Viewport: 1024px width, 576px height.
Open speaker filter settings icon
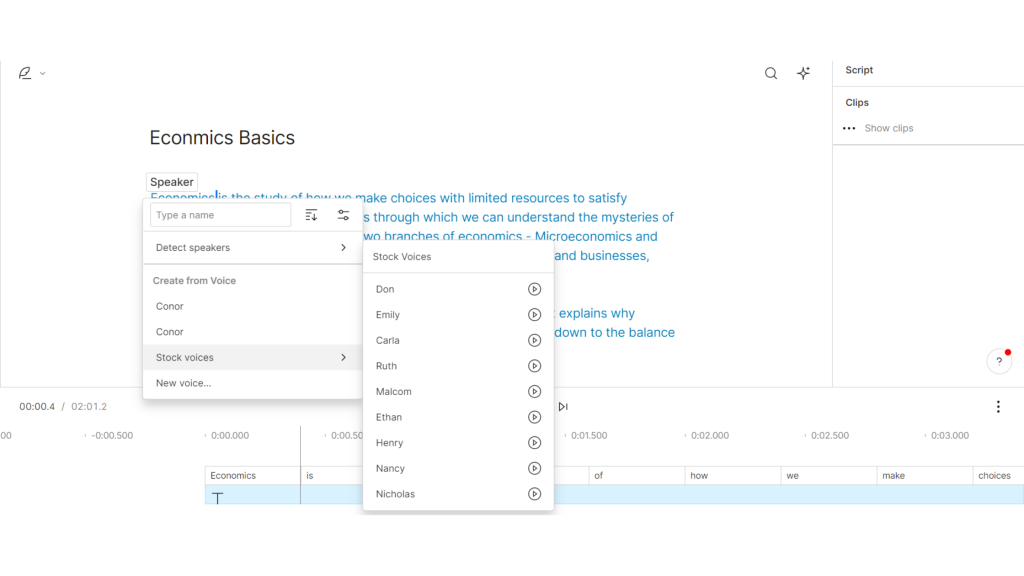click(x=343, y=215)
